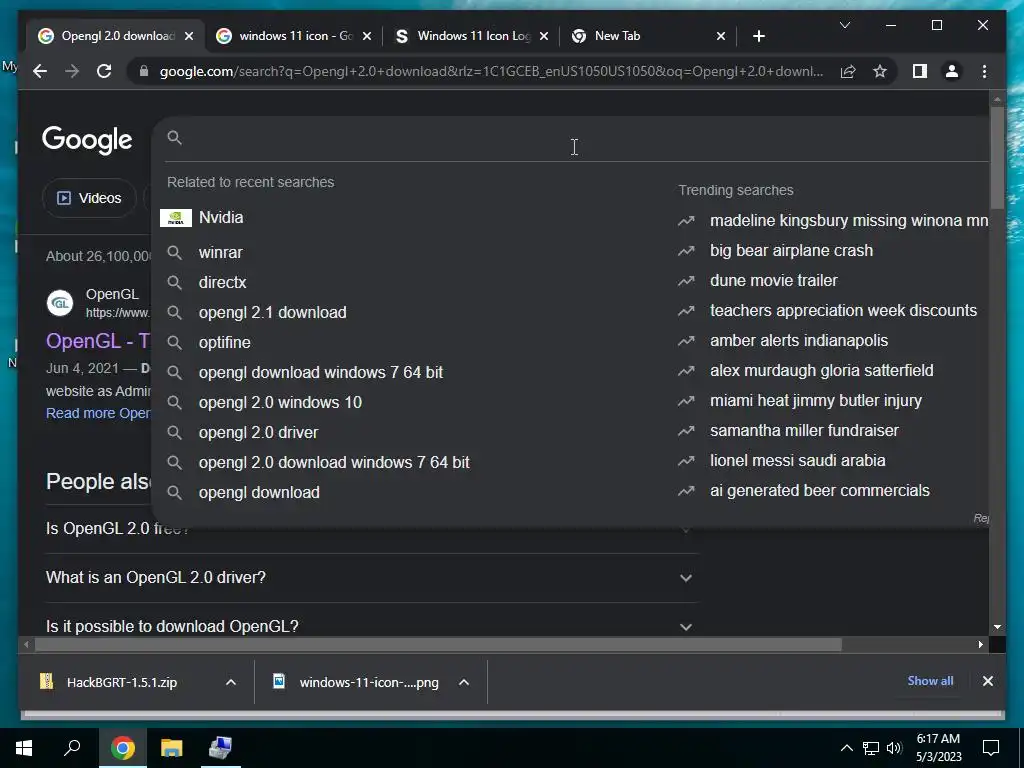Expand HackBGRT-1.5.1.zip download options arrow
Screen dimensions: 1024x768
[231, 682]
